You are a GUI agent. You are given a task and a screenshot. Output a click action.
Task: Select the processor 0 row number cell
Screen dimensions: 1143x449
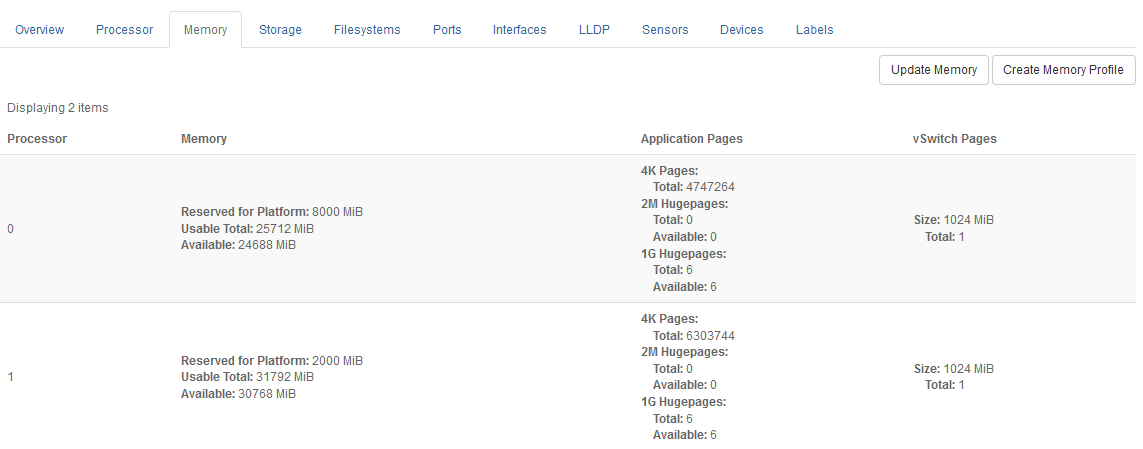[x=11, y=229]
